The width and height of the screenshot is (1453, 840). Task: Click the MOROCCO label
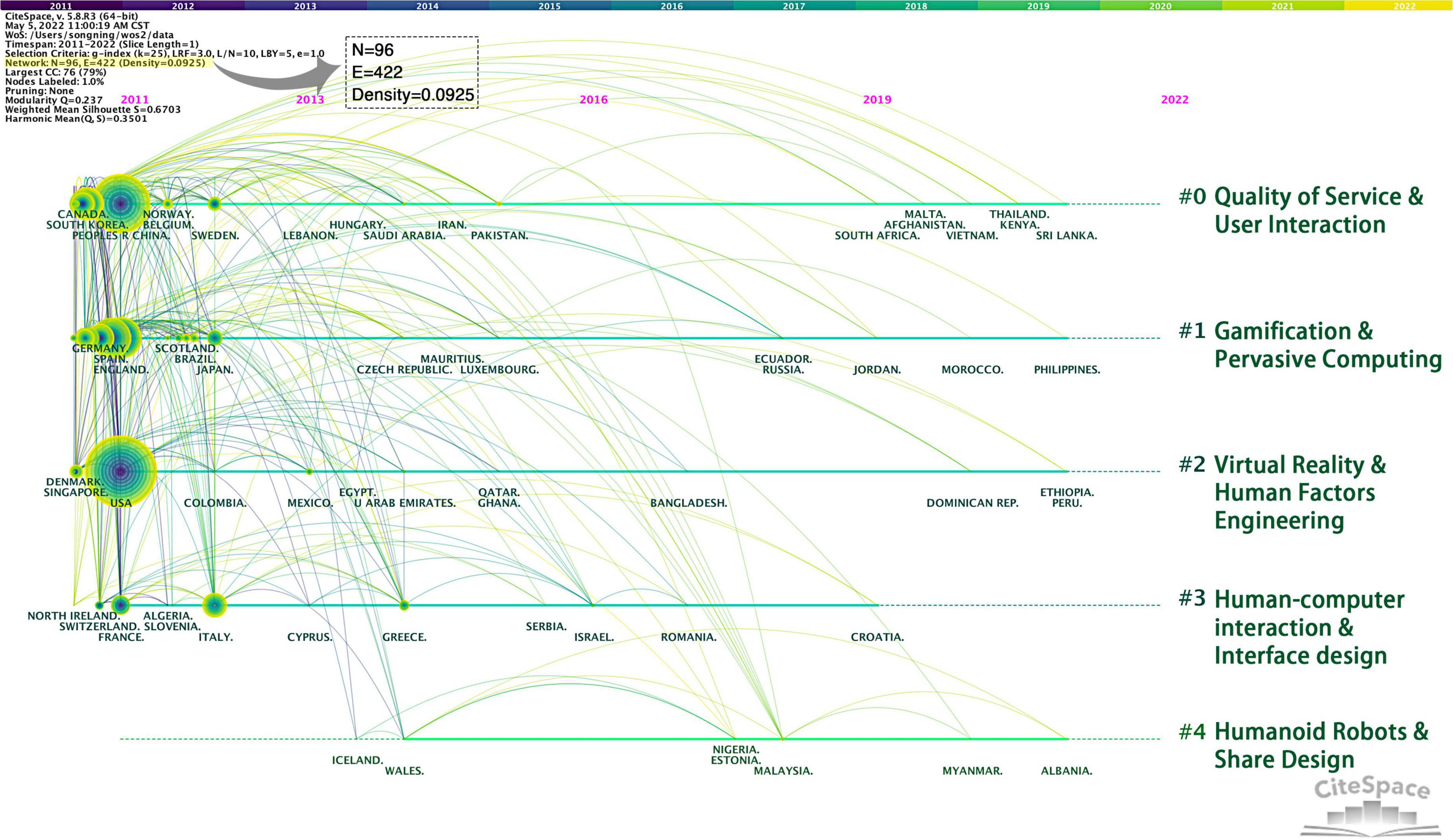pos(972,370)
